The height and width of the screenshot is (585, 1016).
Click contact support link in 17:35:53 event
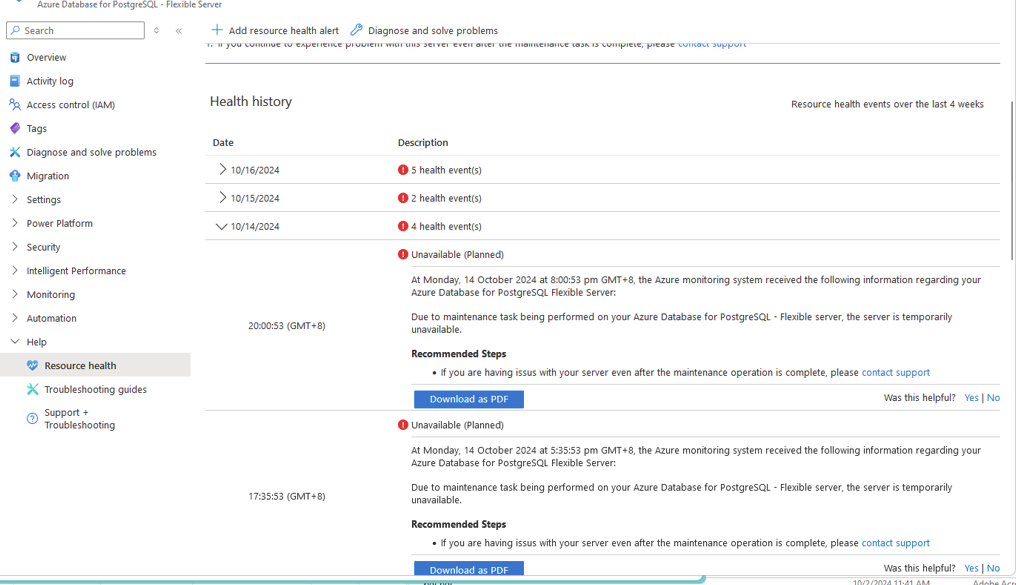point(895,543)
